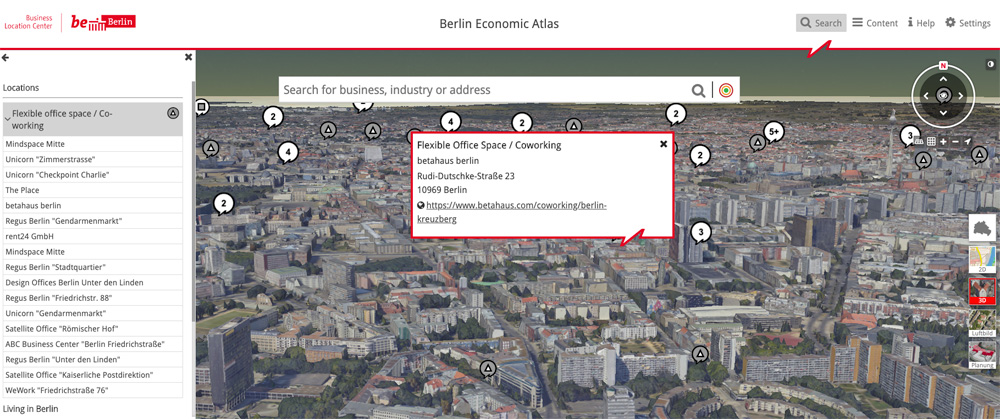The height and width of the screenshot is (419, 1000).
Task: Select the measure ruler tool
Action: (919, 141)
